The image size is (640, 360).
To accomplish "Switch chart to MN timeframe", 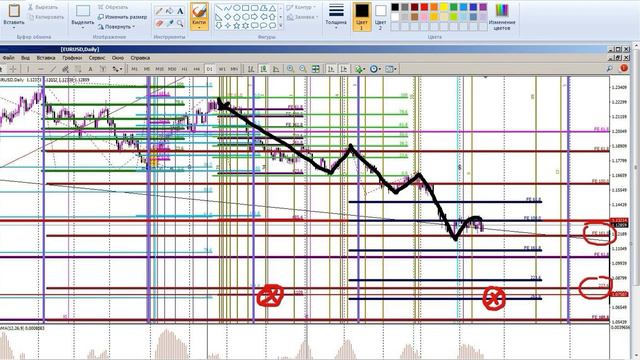I will pos(234,69).
